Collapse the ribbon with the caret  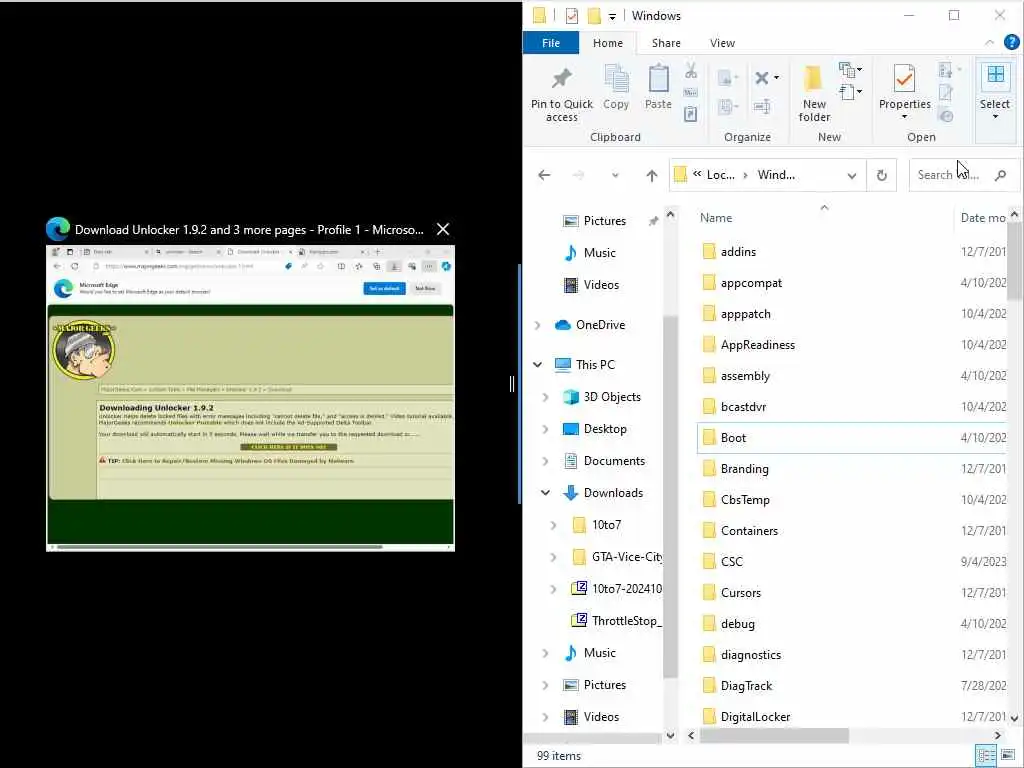[x=989, y=42]
